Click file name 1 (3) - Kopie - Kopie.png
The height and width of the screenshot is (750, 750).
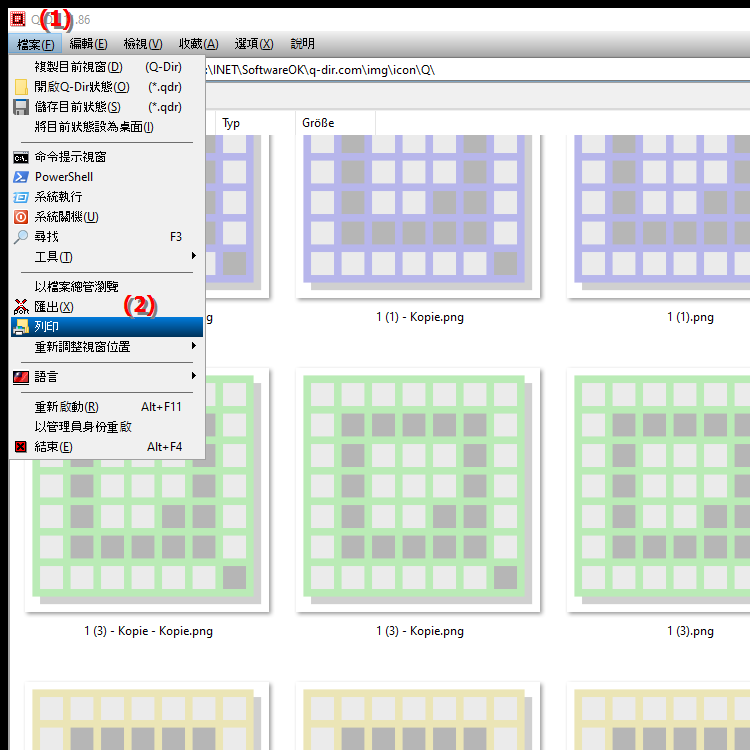pos(148,631)
